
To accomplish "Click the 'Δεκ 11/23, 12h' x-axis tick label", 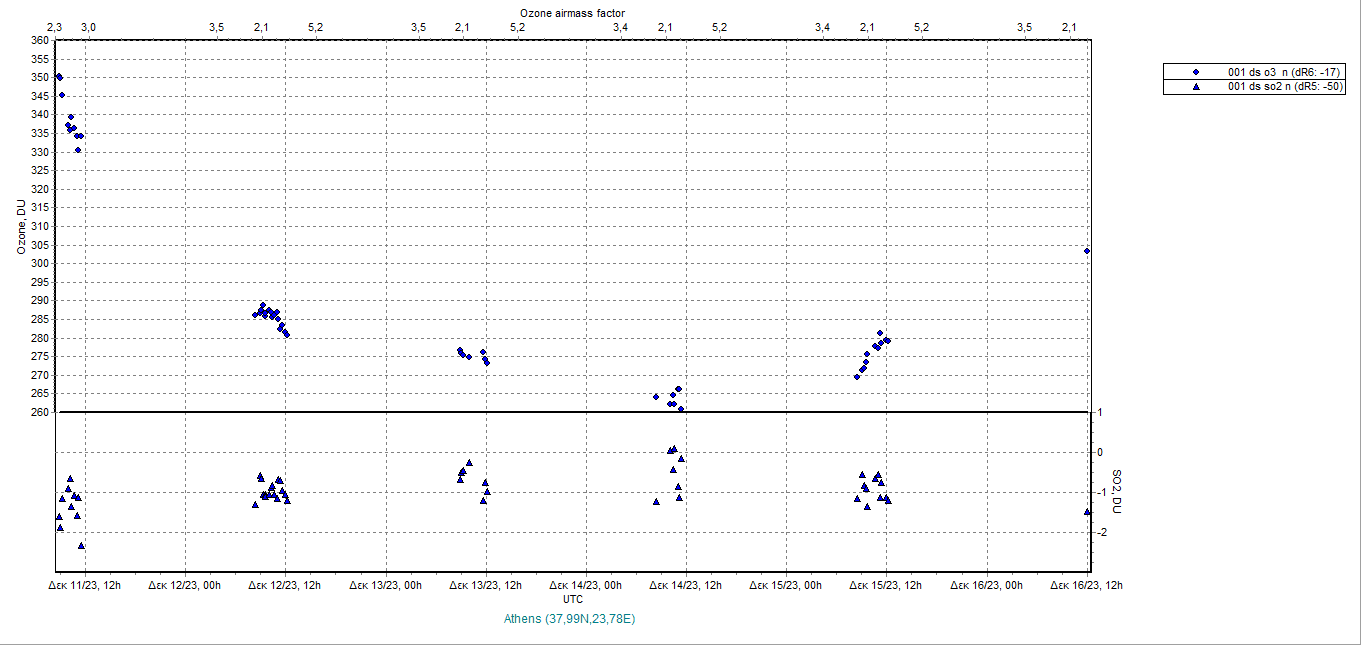I will [x=86, y=586].
